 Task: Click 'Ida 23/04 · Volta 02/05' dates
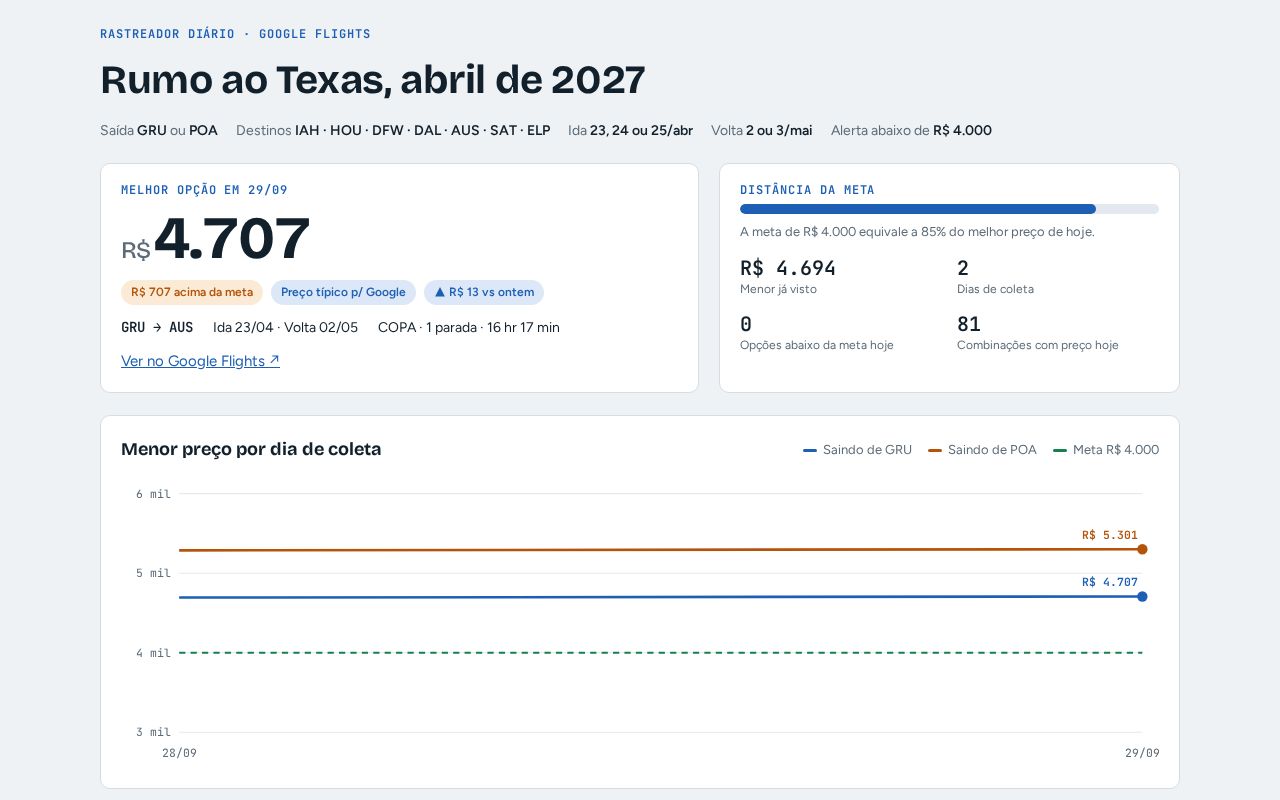click(285, 327)
